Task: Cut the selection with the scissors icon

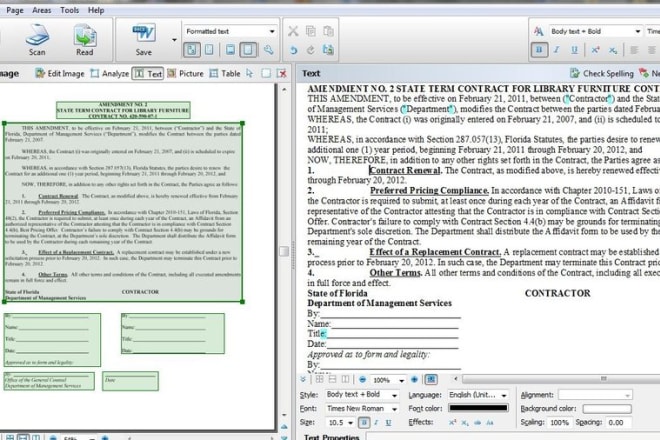Action: (x=293, y=31)
